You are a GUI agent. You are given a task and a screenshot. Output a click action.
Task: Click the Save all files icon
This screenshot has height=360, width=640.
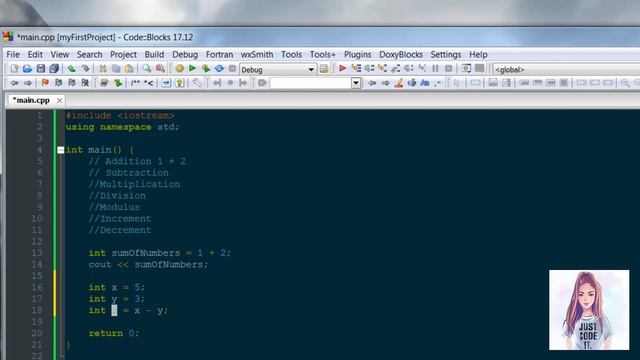click(x=54, y=69)
